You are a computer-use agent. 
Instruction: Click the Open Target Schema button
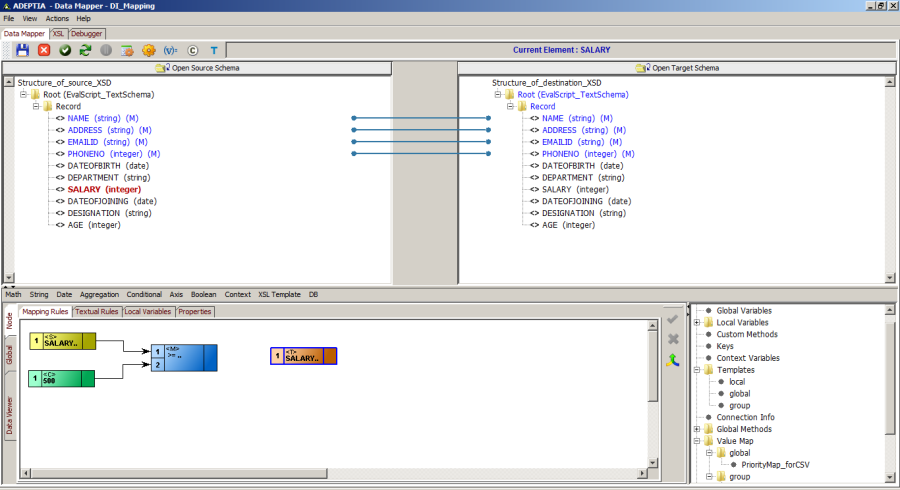tap(677, 68)
